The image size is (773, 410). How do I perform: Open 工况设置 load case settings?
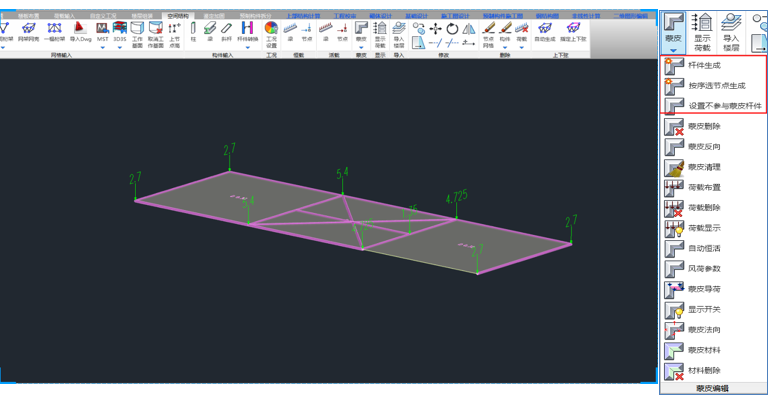click(x=271, y=34)
